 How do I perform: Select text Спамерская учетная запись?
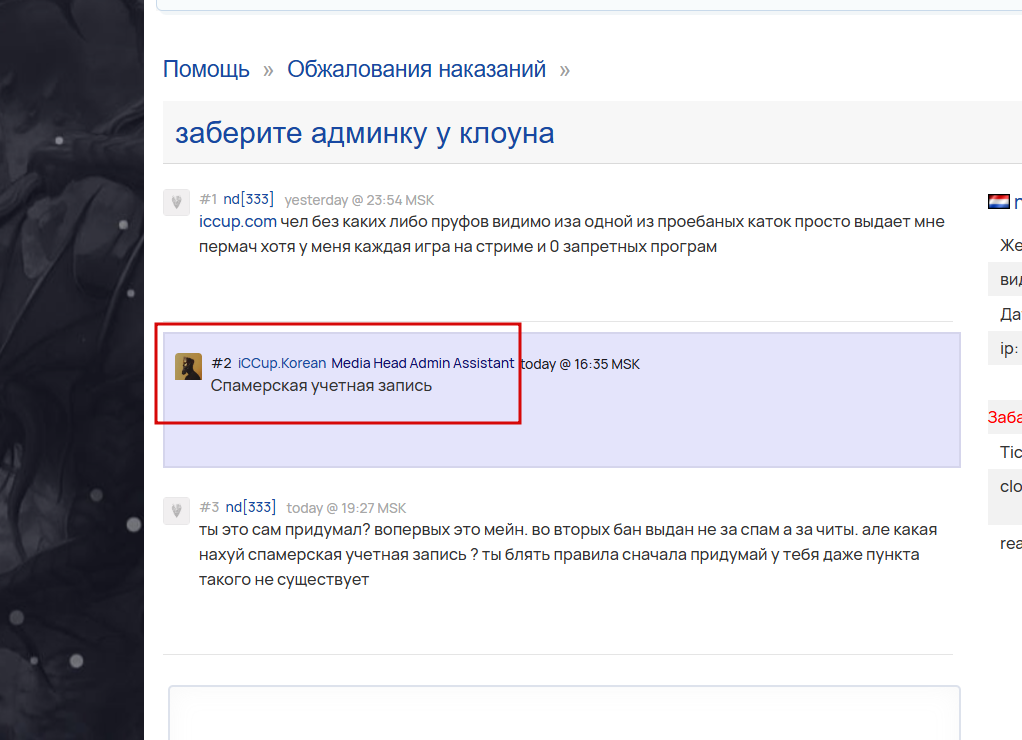tap(321, 385)
